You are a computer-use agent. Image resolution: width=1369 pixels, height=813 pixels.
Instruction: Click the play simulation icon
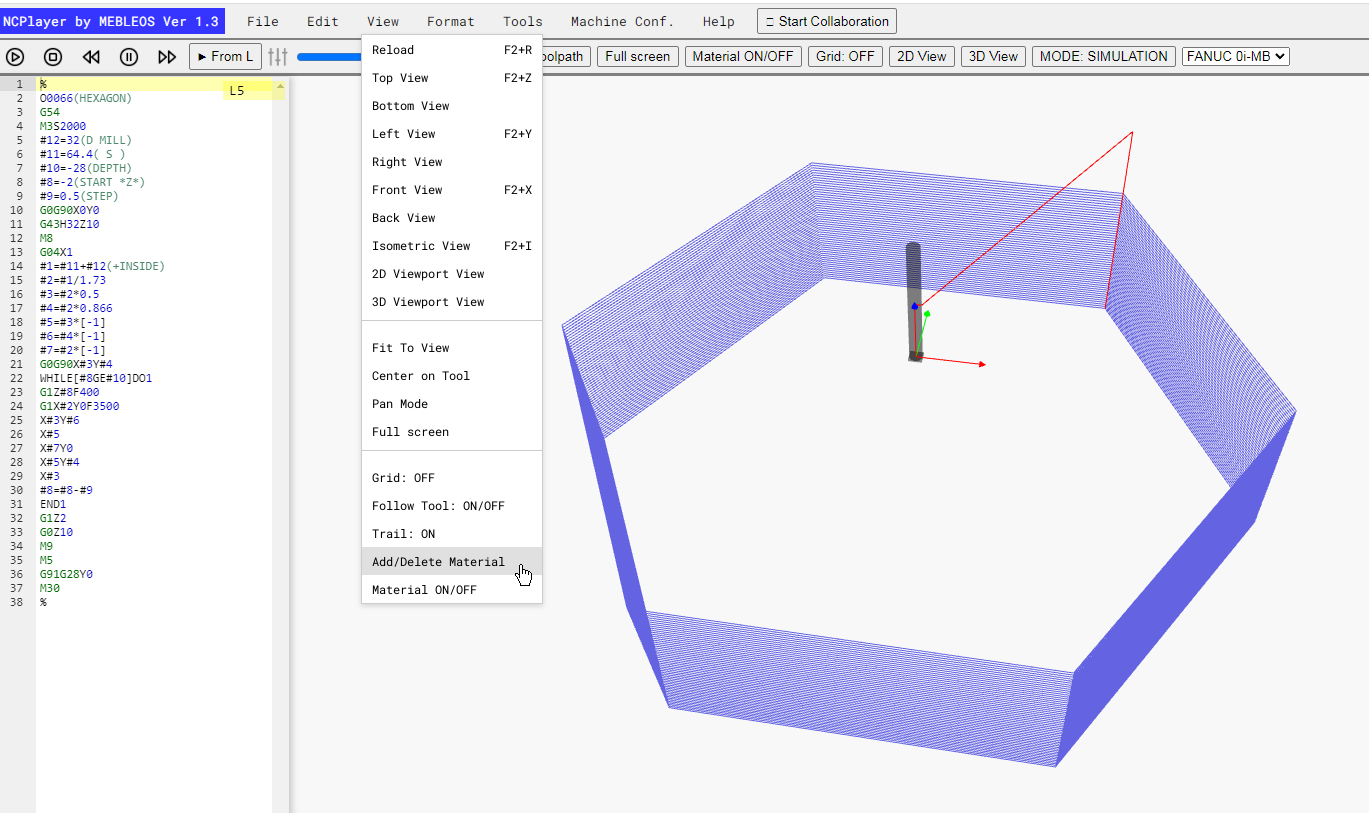point(16,57)
